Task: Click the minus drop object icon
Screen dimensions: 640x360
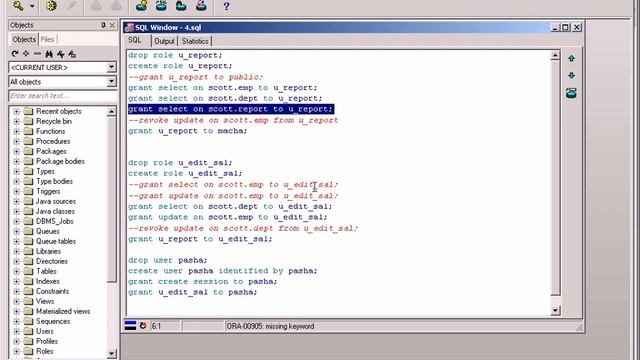Action: point(37,53)
